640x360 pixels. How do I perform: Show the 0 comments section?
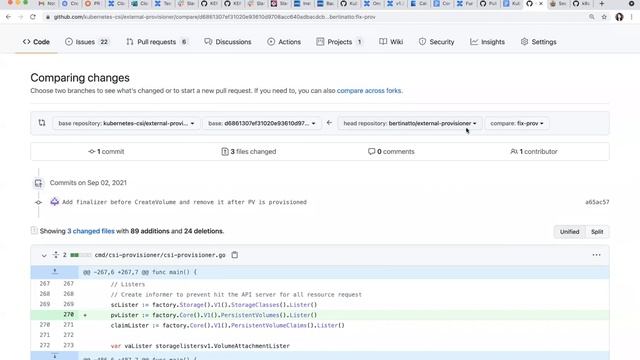click(x=391, y=151)
